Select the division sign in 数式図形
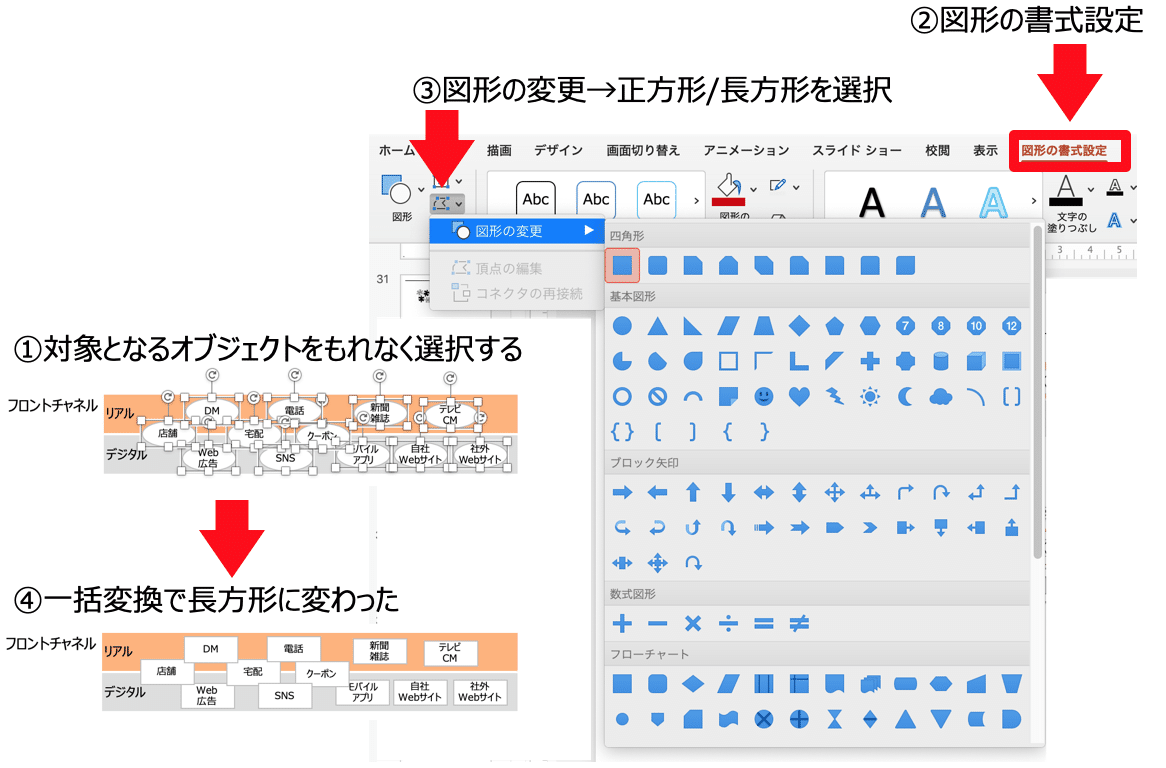Image resolution: width=1166 pixels, height=768 pixels. coord(728,623)
